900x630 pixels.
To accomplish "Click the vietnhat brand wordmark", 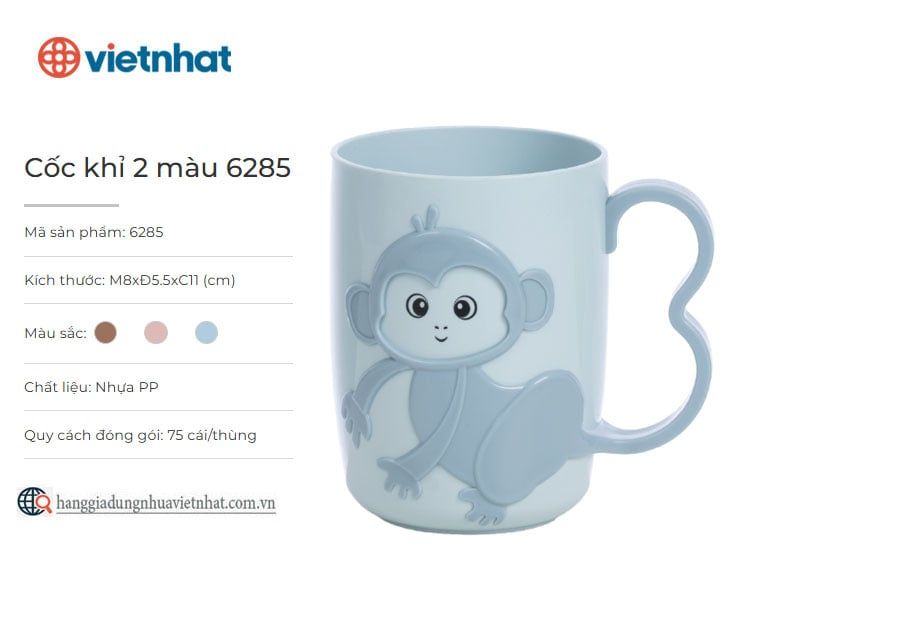I will click(158, 59).
